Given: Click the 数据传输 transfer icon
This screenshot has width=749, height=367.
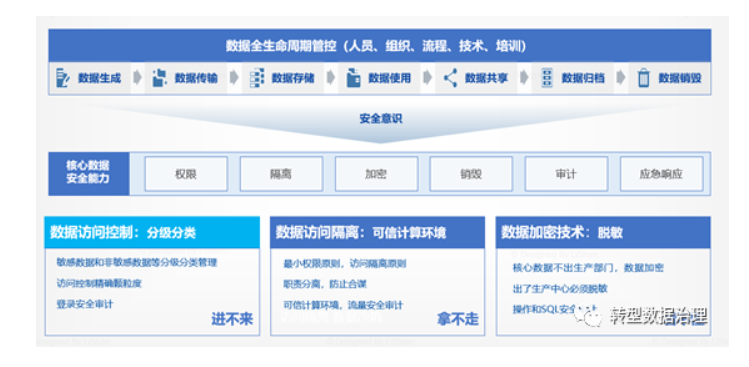Looking at the screenshot, I should pyautogui.click(x=160, y=78).
